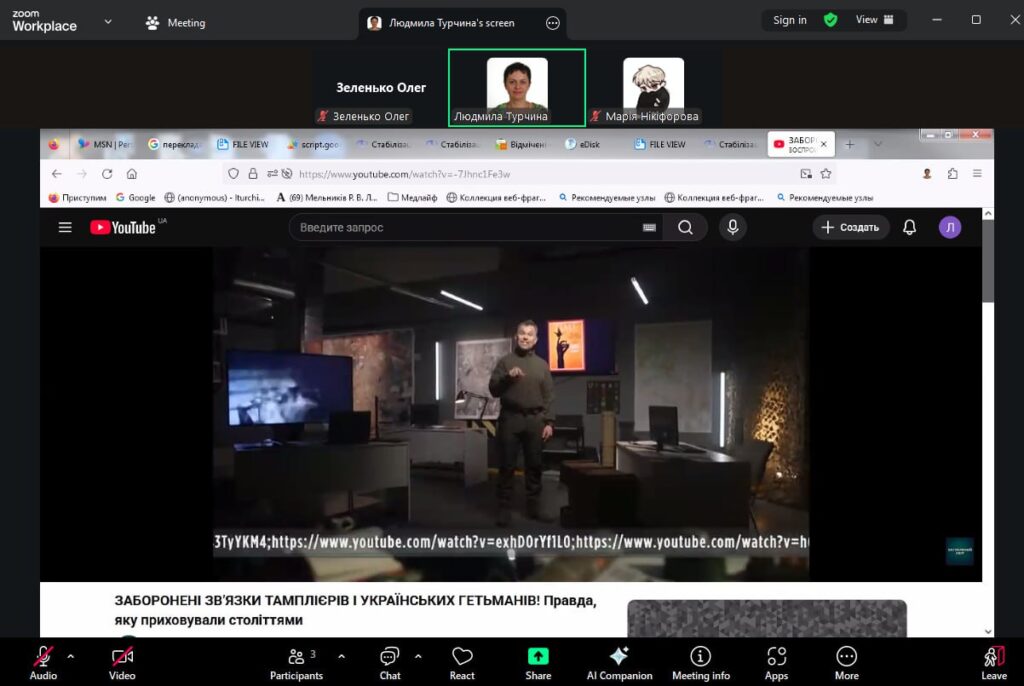1024x686 pixels.
Task: Check the green encryption shield icon
Action: click(830, 20)
